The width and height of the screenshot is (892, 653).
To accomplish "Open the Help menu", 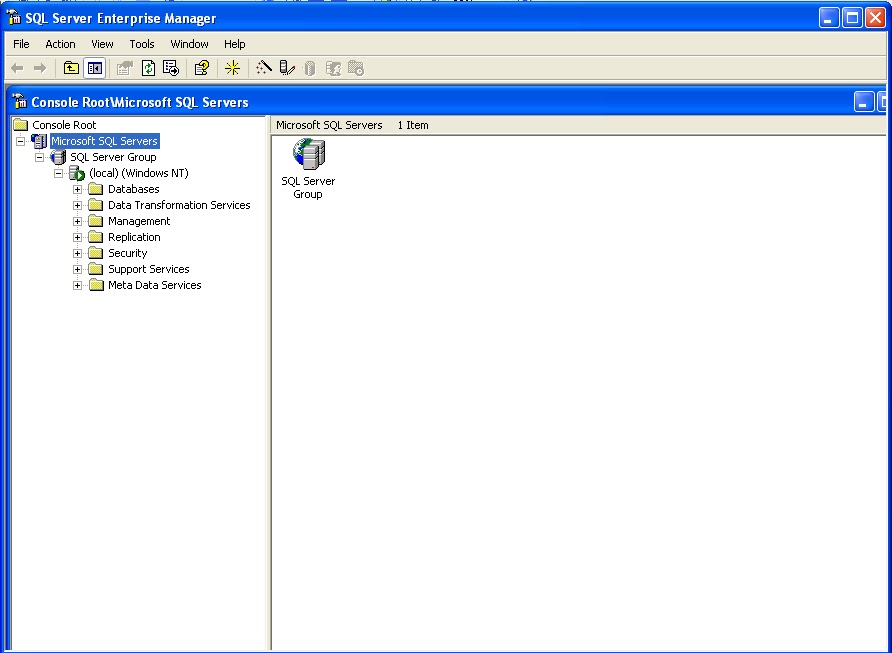I will 234,44.
